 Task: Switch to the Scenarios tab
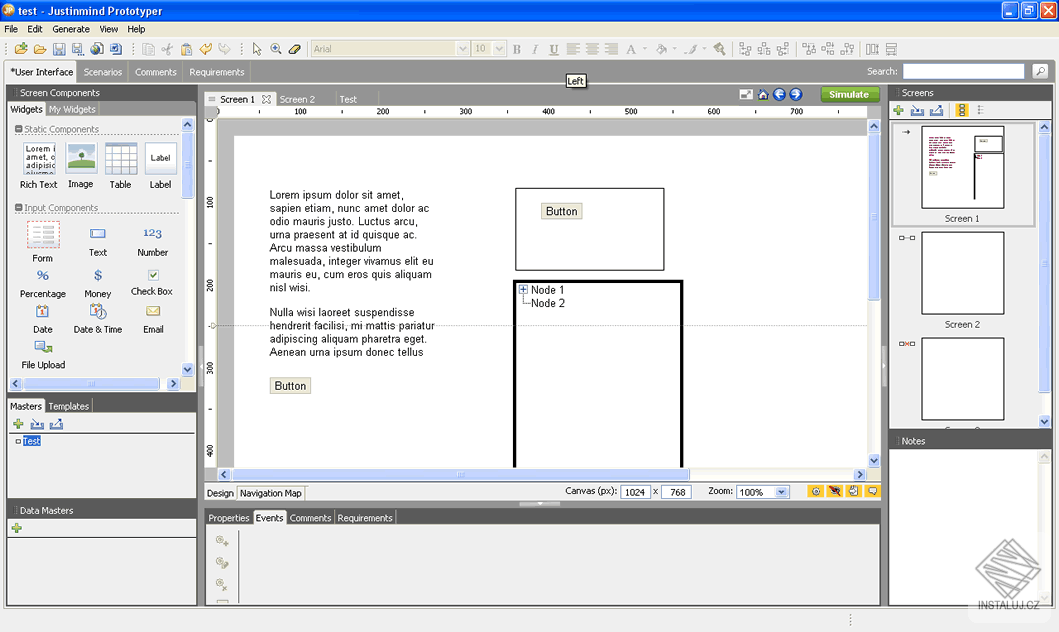[103, 72]
